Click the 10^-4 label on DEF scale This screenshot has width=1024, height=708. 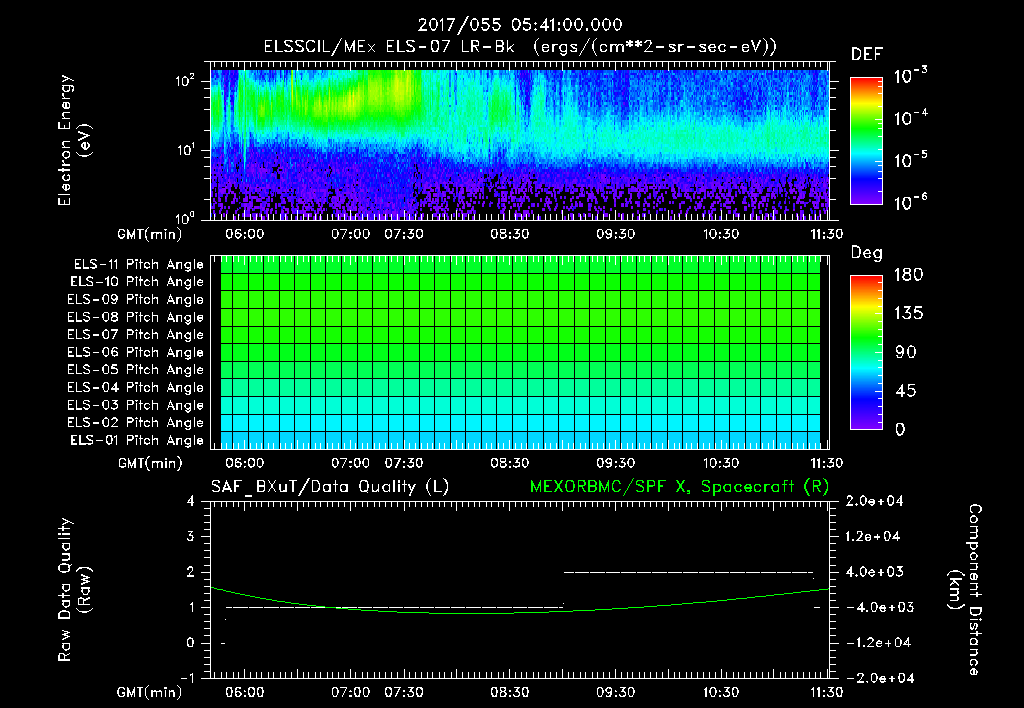[911, 118]
